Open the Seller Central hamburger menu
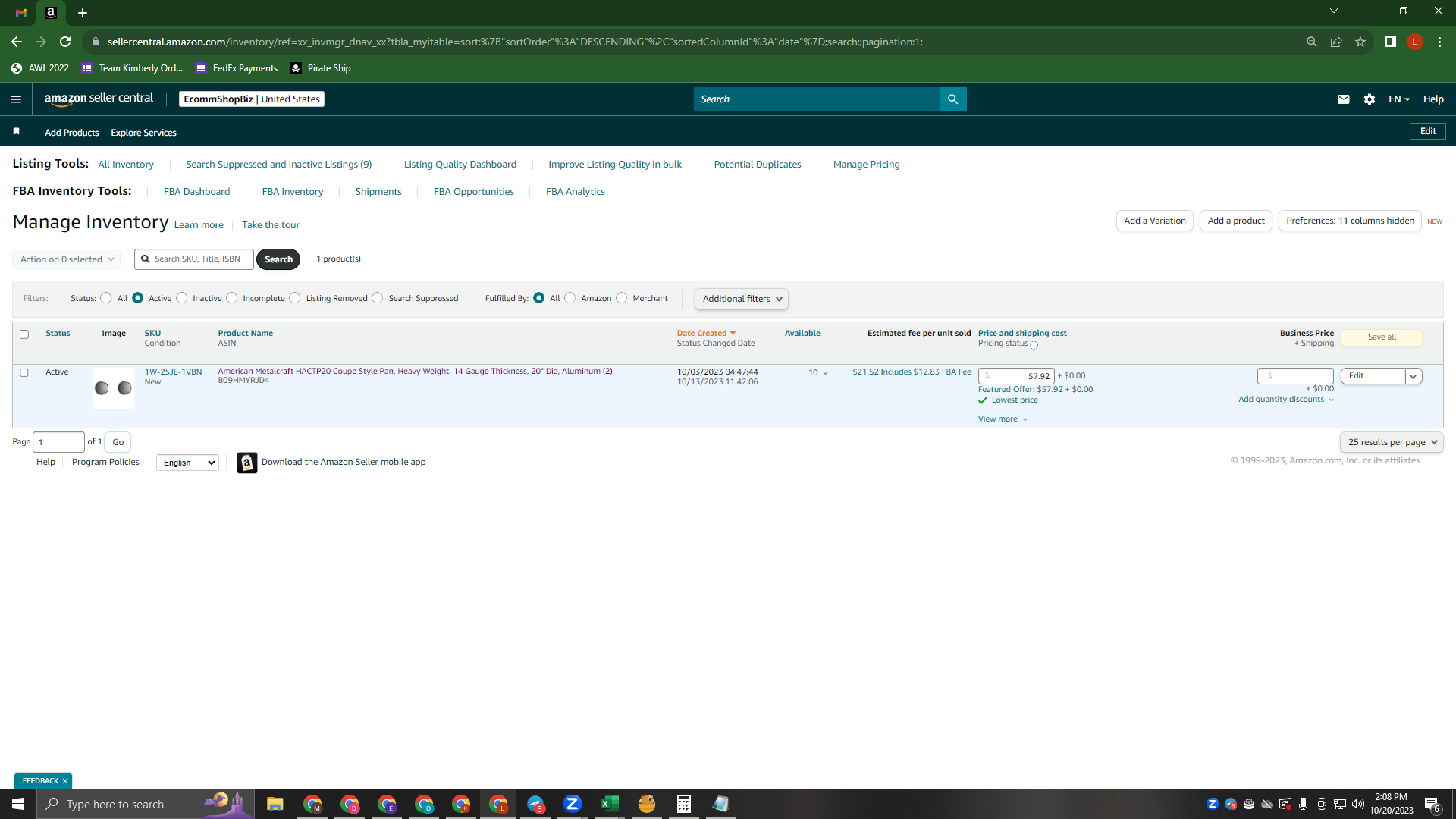This screenshot has width=1456, height=819. [x=16, y=99]
